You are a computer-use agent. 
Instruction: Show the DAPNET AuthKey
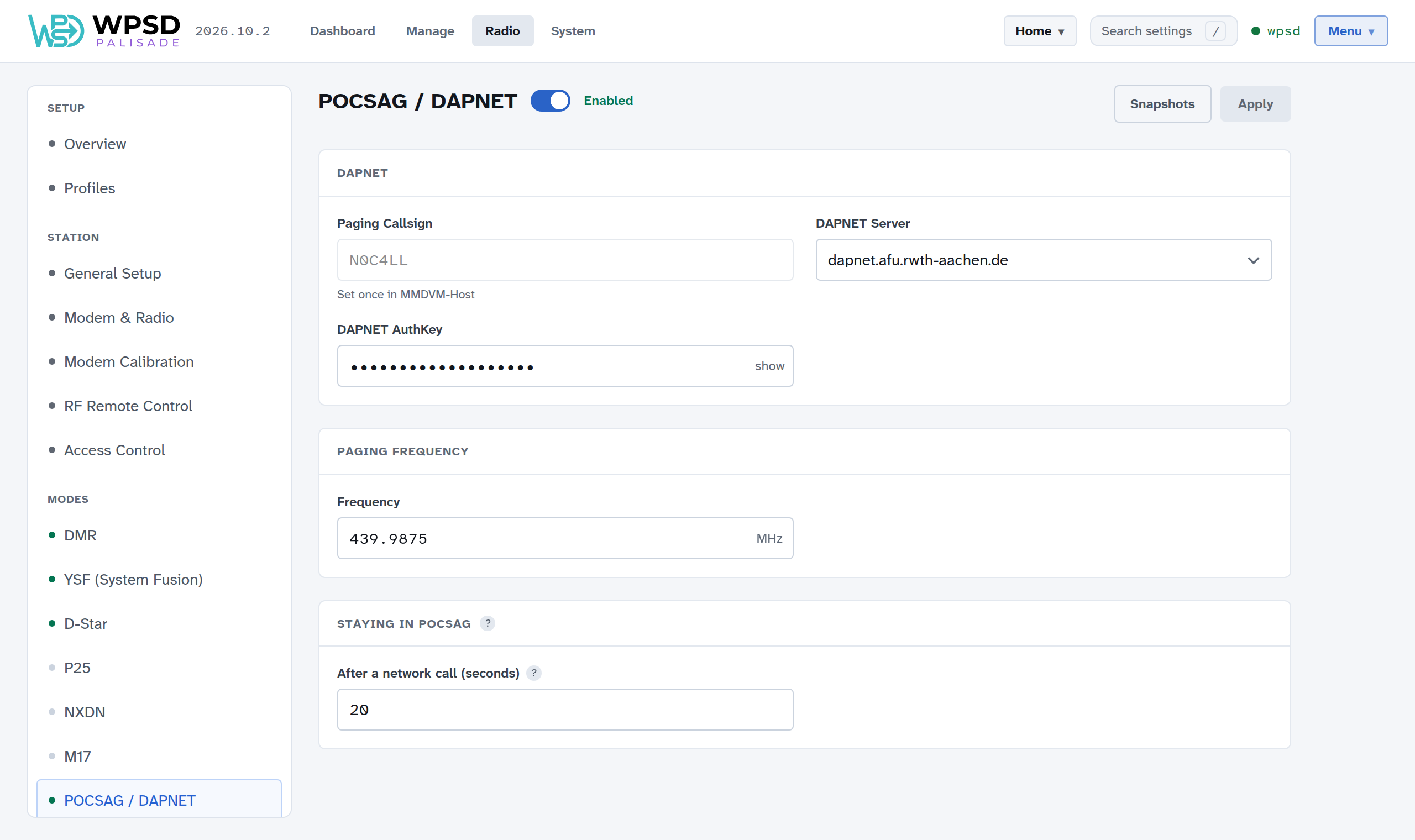click(x=770, y=366)
